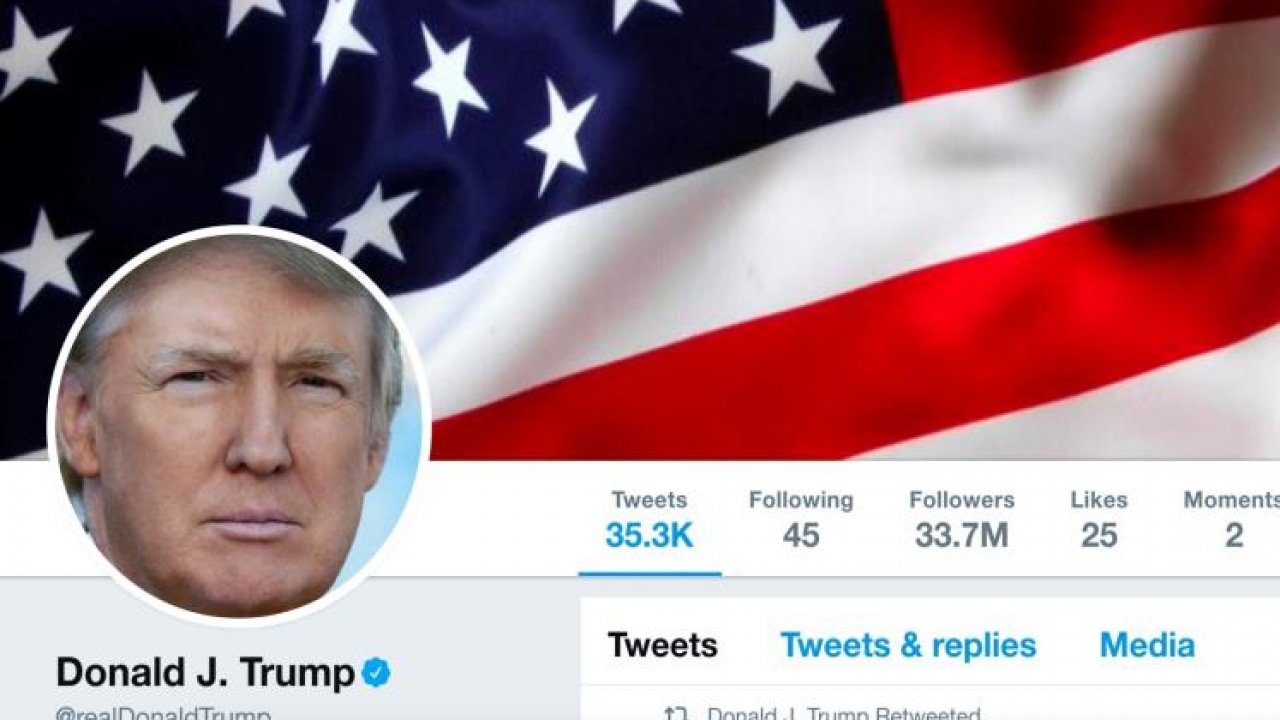Select the Tweets stat label

point(649,500)
